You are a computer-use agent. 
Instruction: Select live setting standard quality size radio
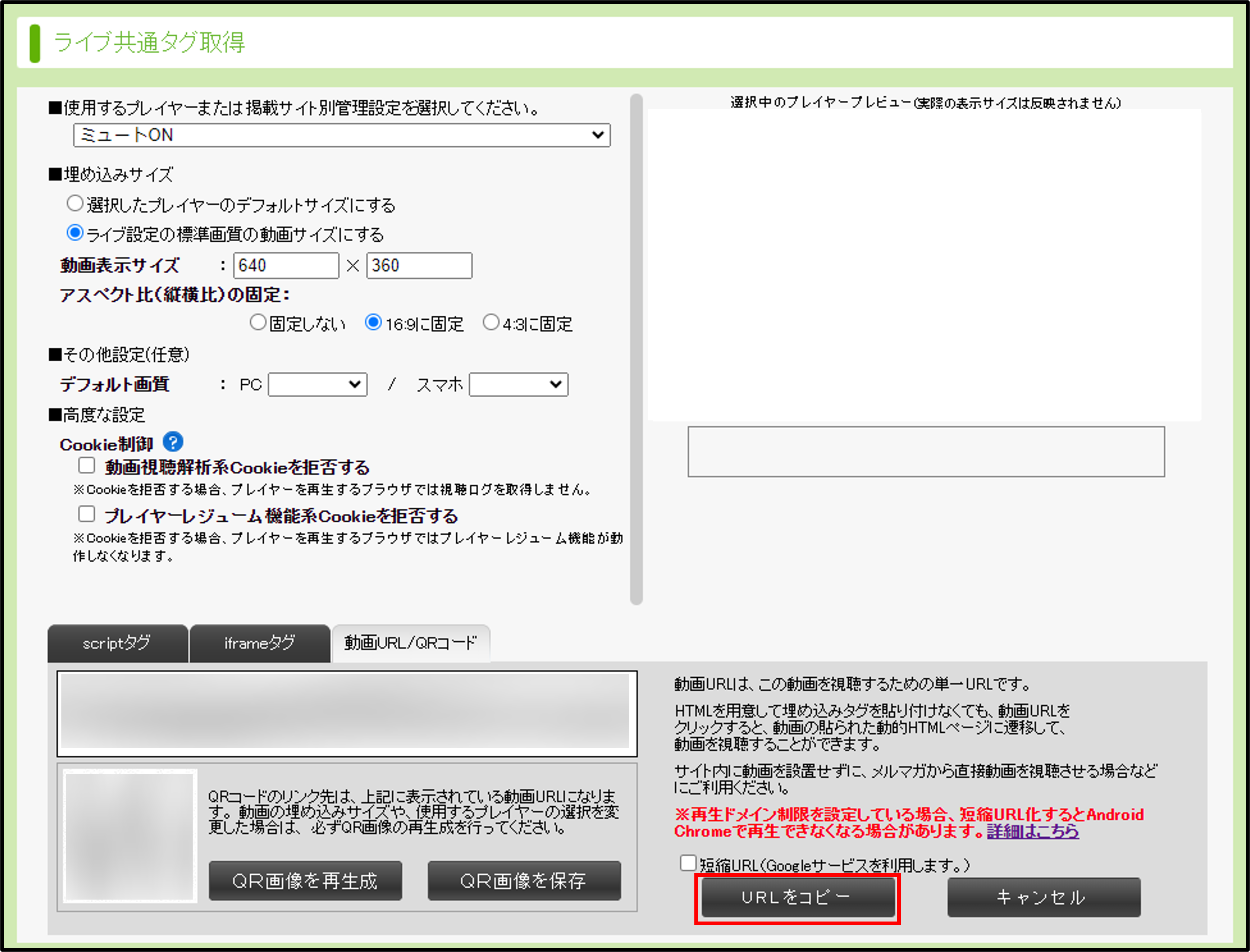(75, 233)
